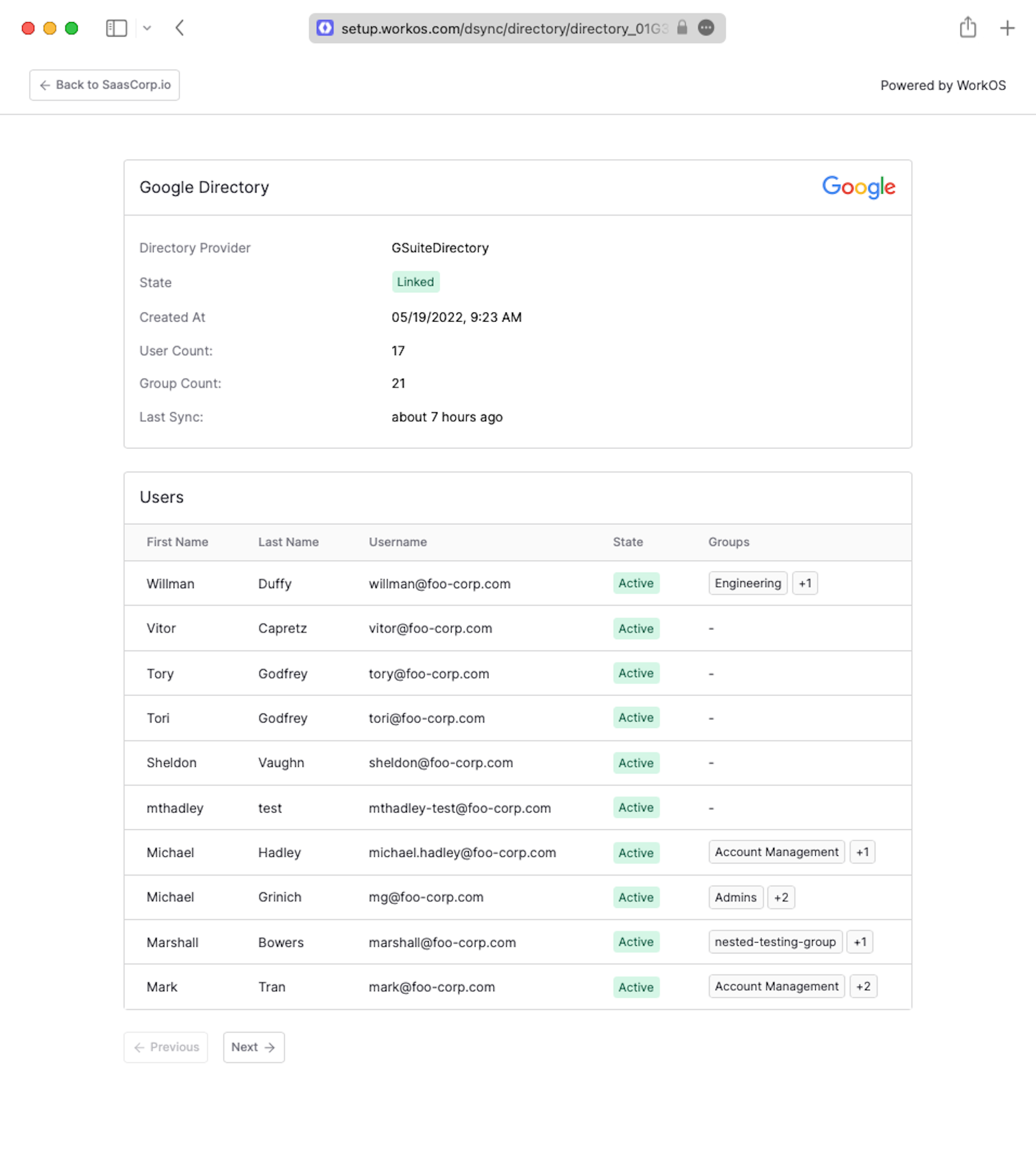Open the page options ellipsis in address bar

[706, 28]
